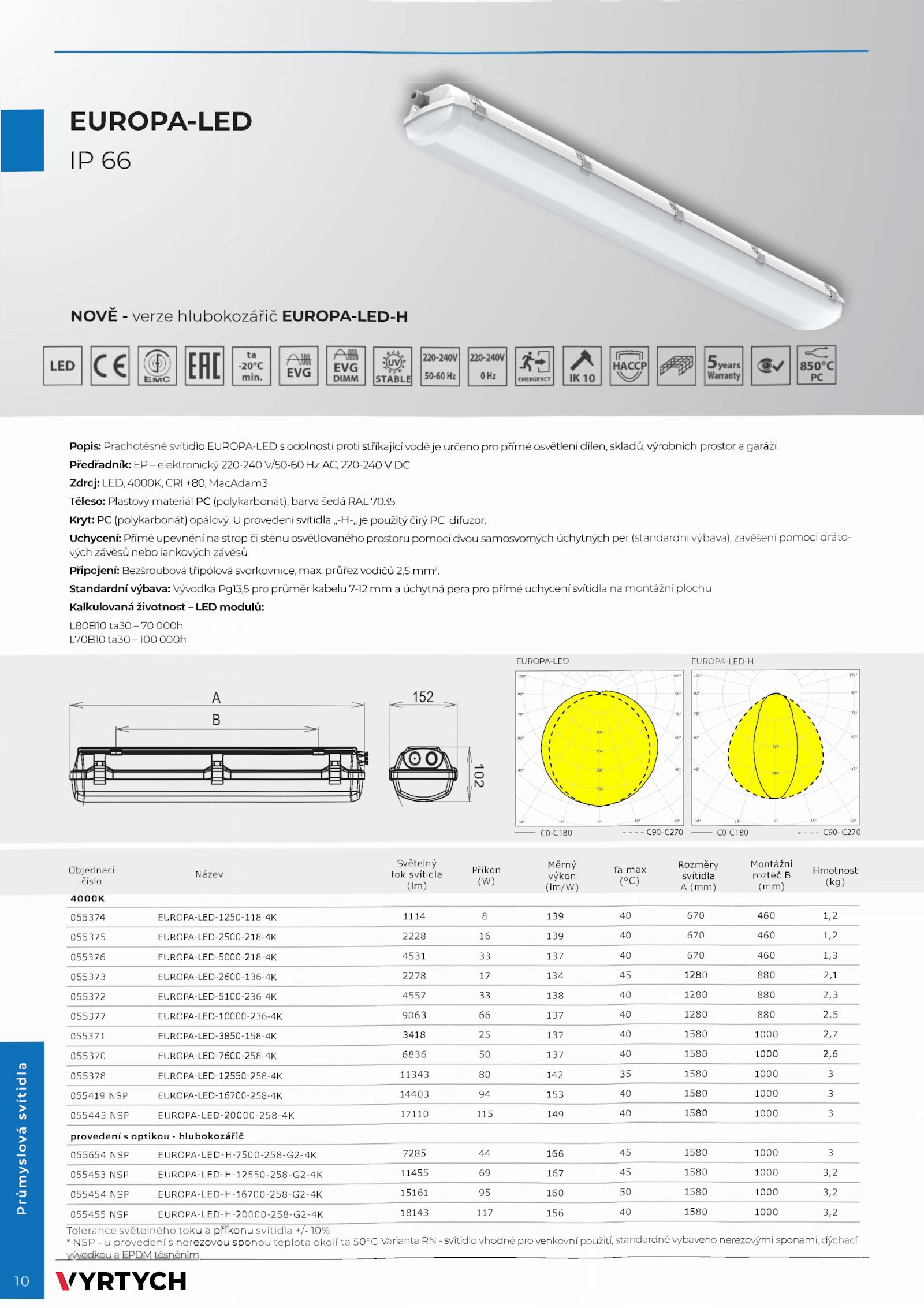The height and width of the screenshot is (1308, 924).
Task: Click the 220-240V 50-60 Hz icon
Action: tap(440, 366)
